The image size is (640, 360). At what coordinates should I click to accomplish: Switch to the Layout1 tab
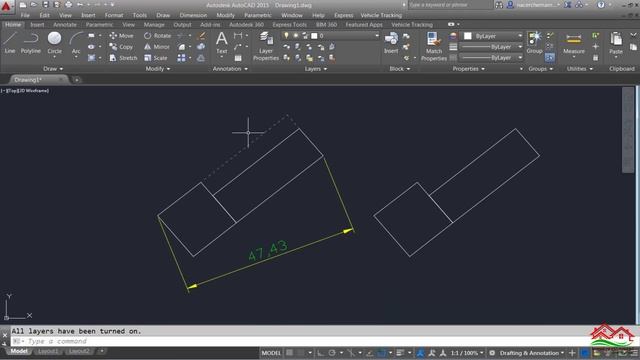[x=48, y=351]
